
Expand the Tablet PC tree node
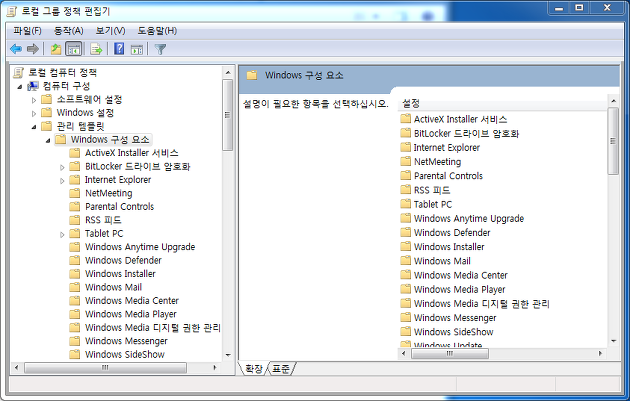[x=62, y=234]
